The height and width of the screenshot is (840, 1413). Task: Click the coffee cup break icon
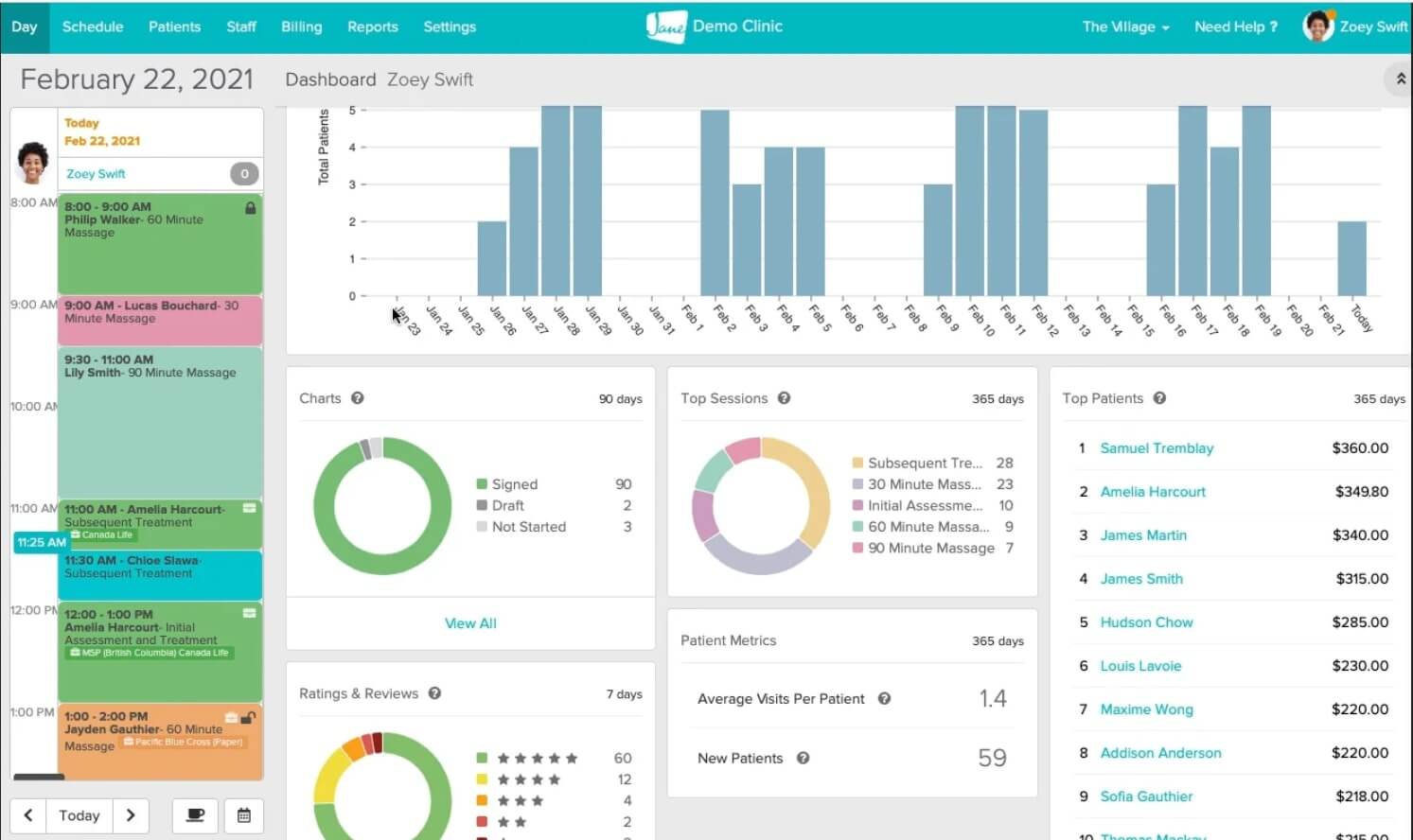point(195,815)
